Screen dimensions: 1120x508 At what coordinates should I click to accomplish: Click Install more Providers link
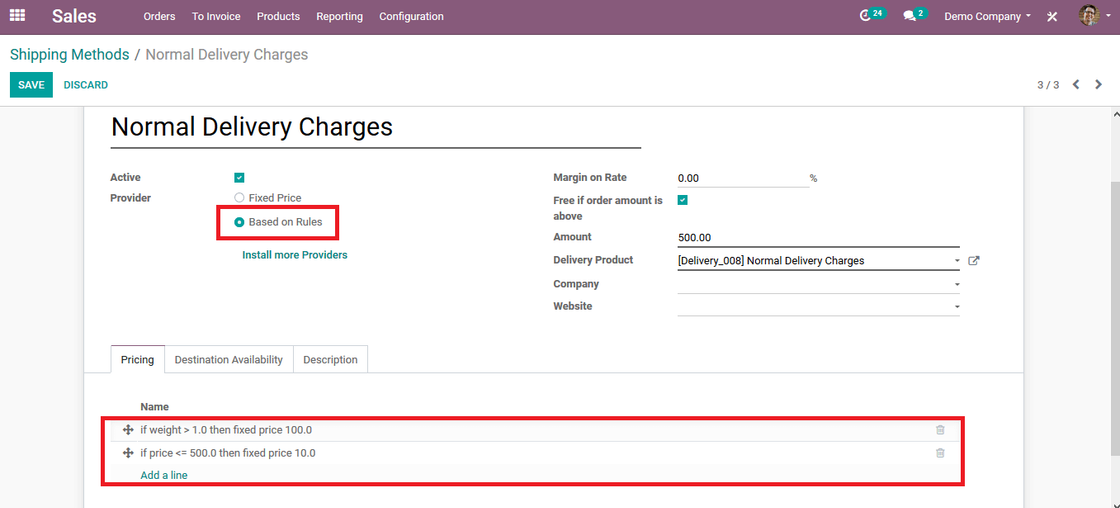[x=295, y=254]
